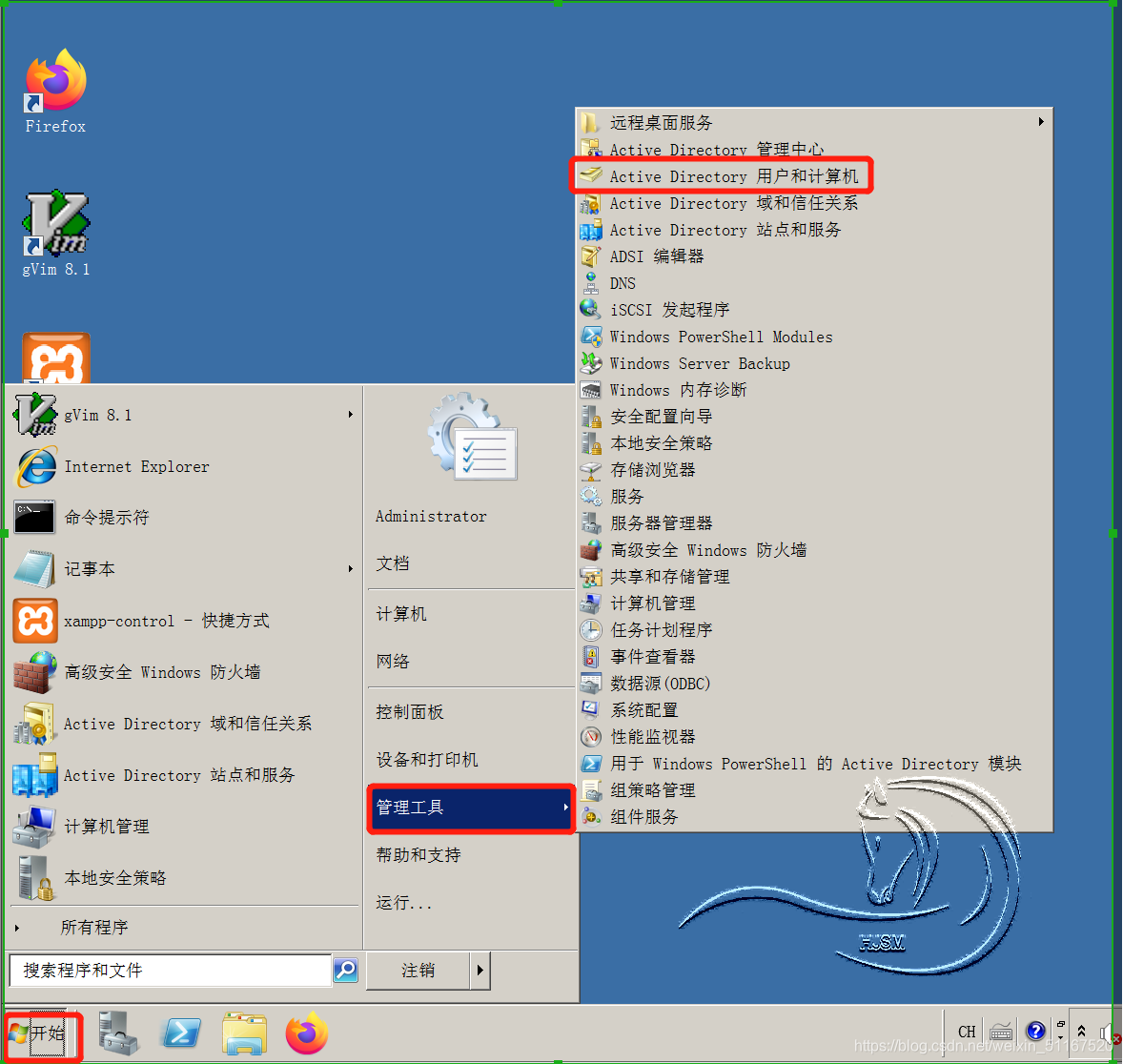
Task: Click CH language indicator in tray
Action: click(967, 1032)
